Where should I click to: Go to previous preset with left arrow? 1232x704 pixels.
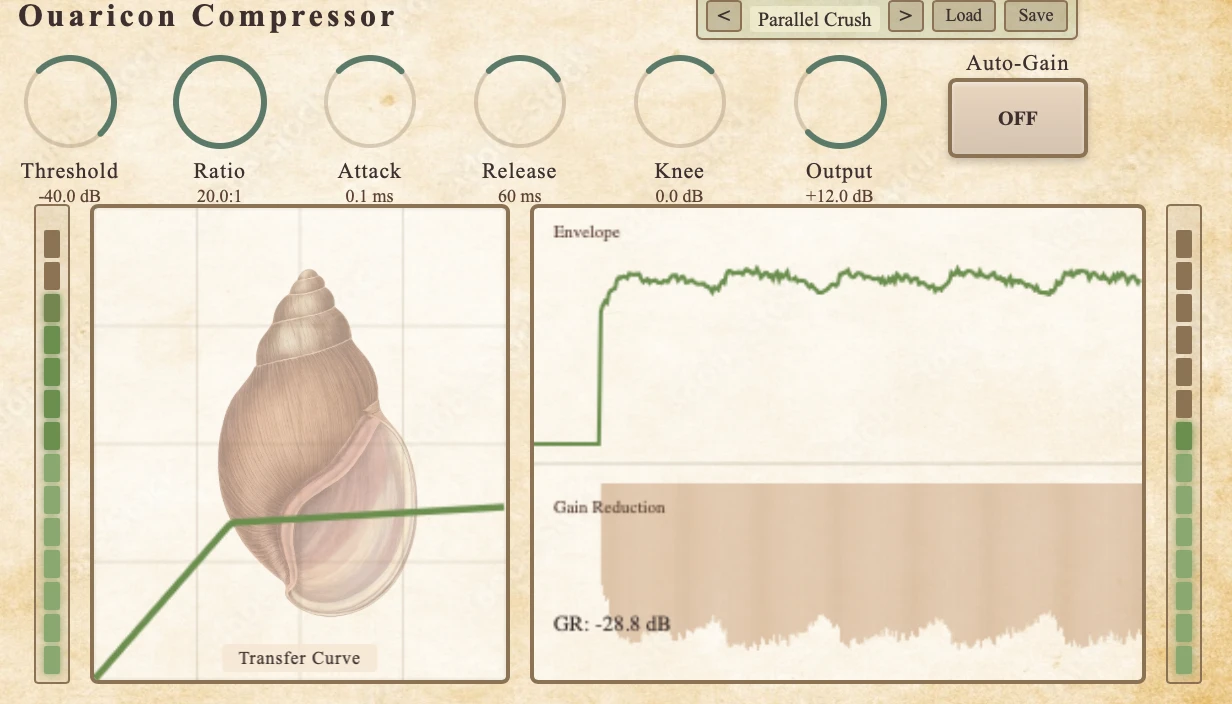(723, 17)
